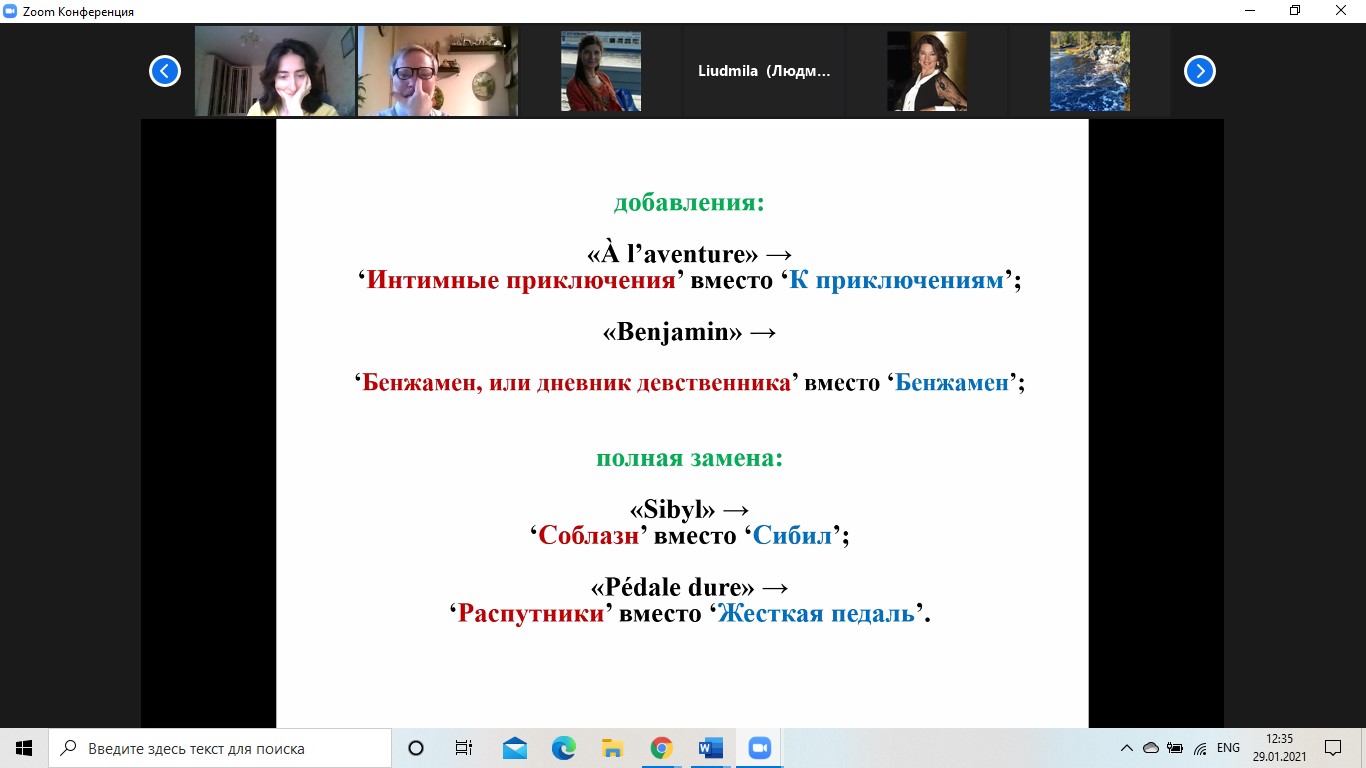
Task: Click 'Жесткая педаль' blue text
Action: point(816,613)
